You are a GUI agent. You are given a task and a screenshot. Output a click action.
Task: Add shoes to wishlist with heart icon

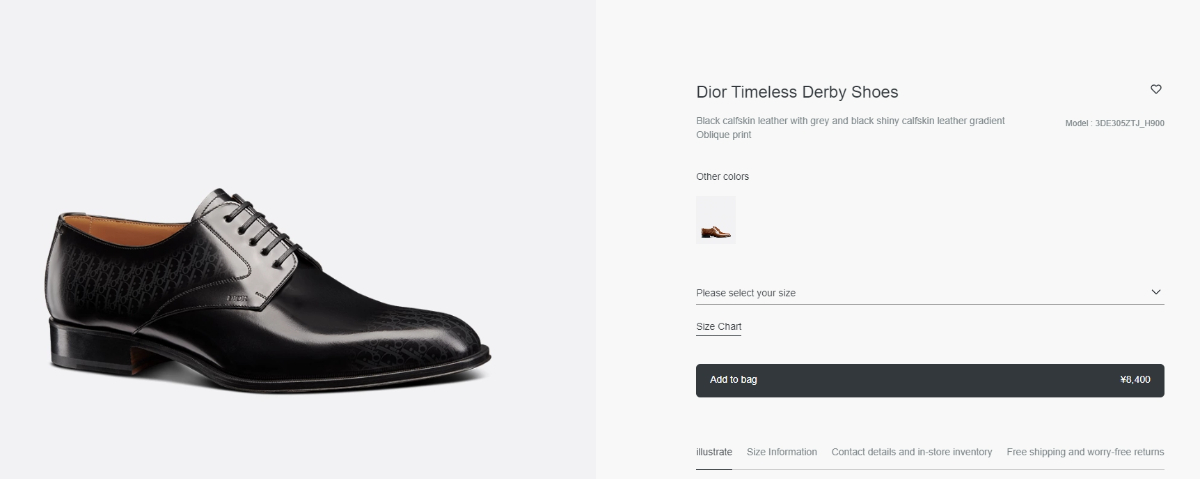tap(1156, 89)
